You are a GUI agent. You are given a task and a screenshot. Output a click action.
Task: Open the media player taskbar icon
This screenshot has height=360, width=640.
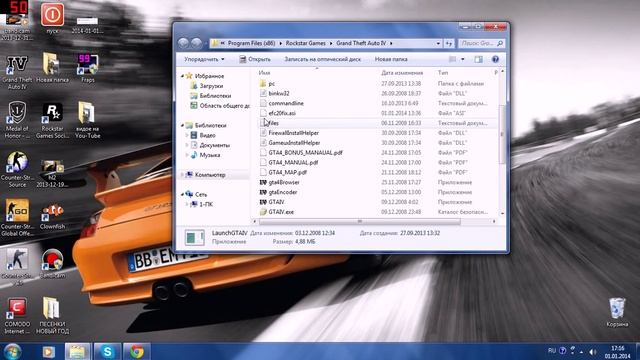(49, 351)
